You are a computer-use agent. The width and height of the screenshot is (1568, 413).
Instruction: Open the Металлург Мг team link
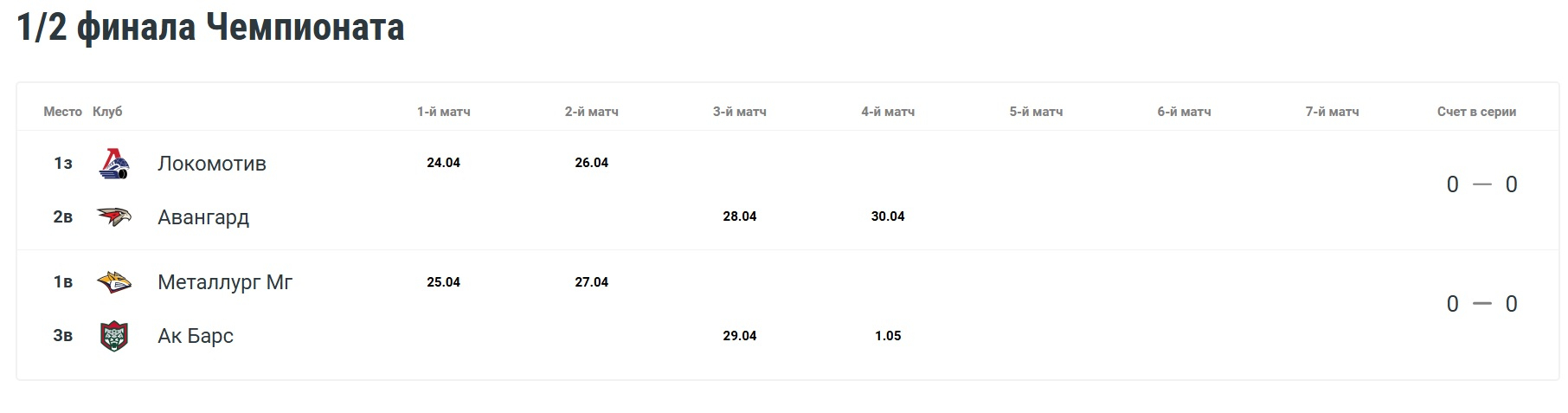pos(225,282)
